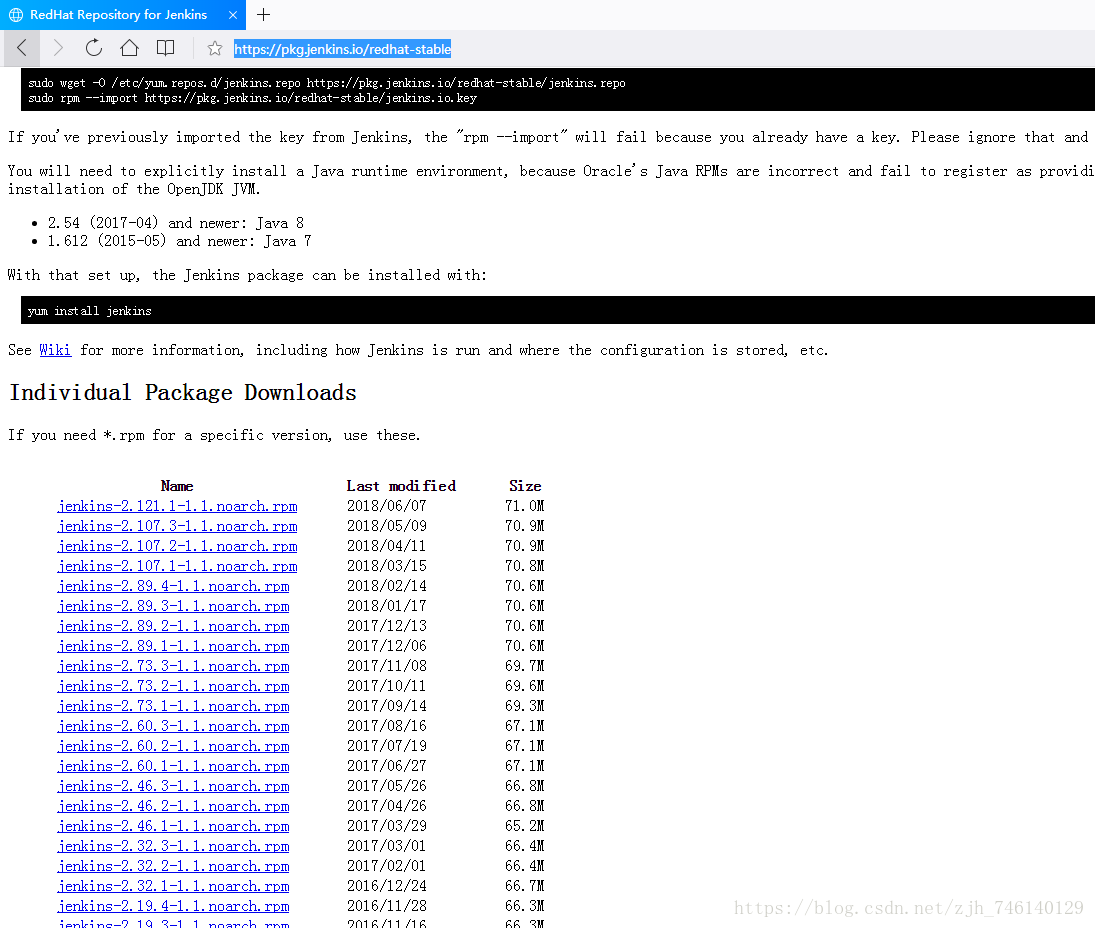The width and height of the screenshot is (1095, 928).
Task: Download jenkins-2.32.1-1.1.noarch.rpm
Action: (x=173, y=886)
